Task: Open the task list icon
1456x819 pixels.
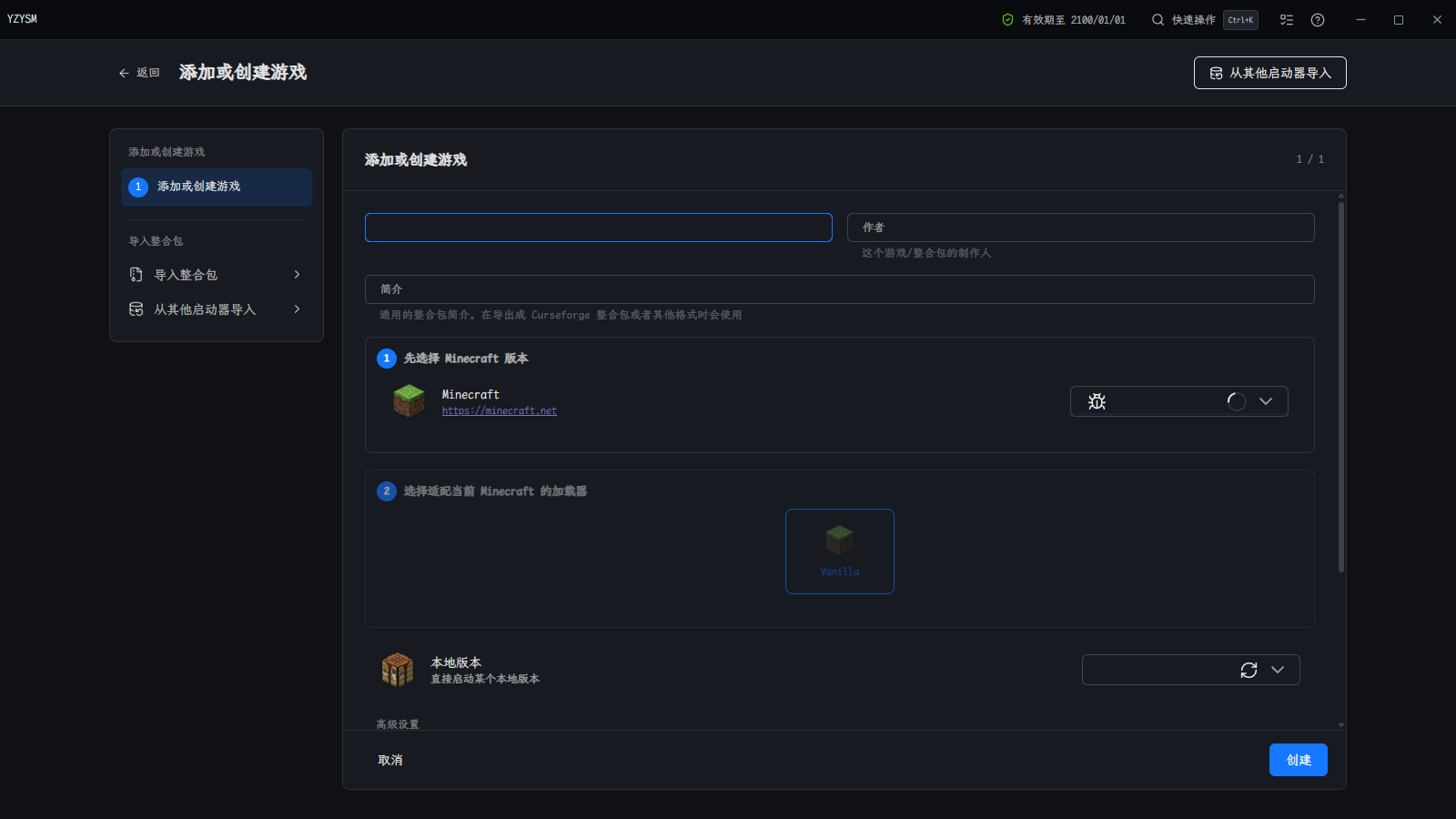Action: pos(1287,20)
